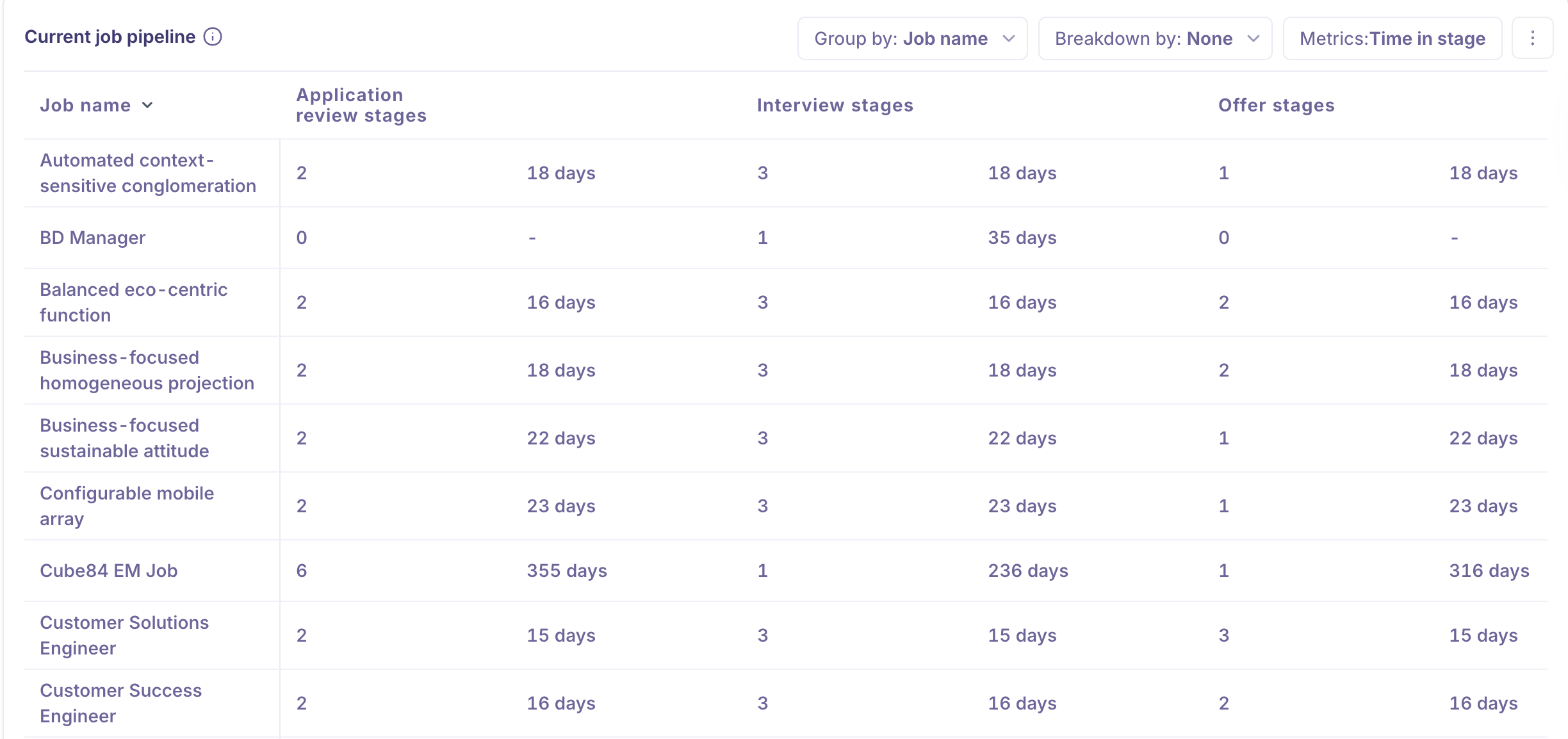This screenshot has width=1568, height=739.
Task: Click the Customer Success Engineer row
Action: coord(120,702)
